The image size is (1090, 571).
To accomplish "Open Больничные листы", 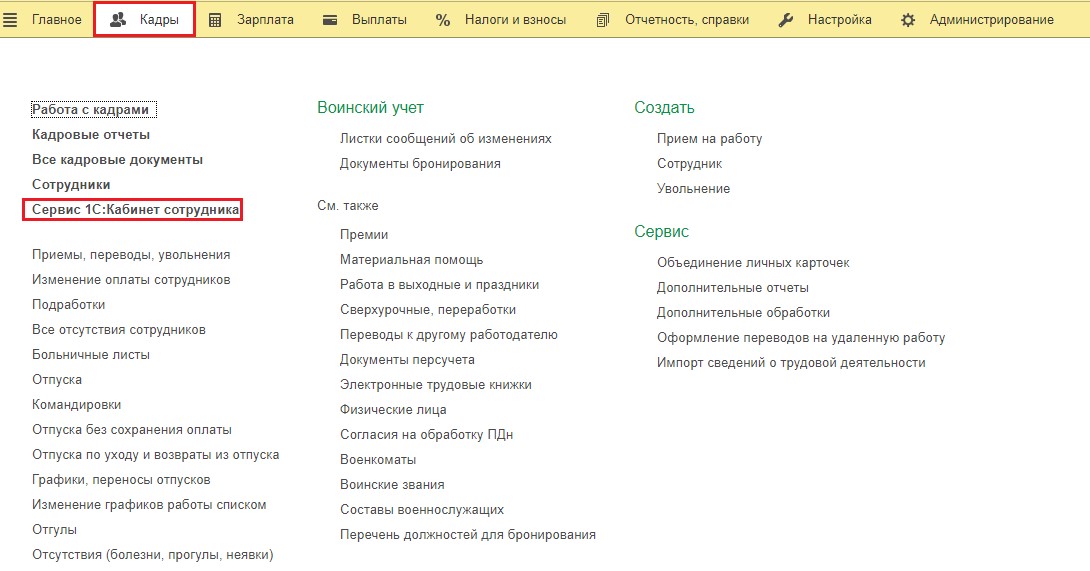I will point(91,355).
